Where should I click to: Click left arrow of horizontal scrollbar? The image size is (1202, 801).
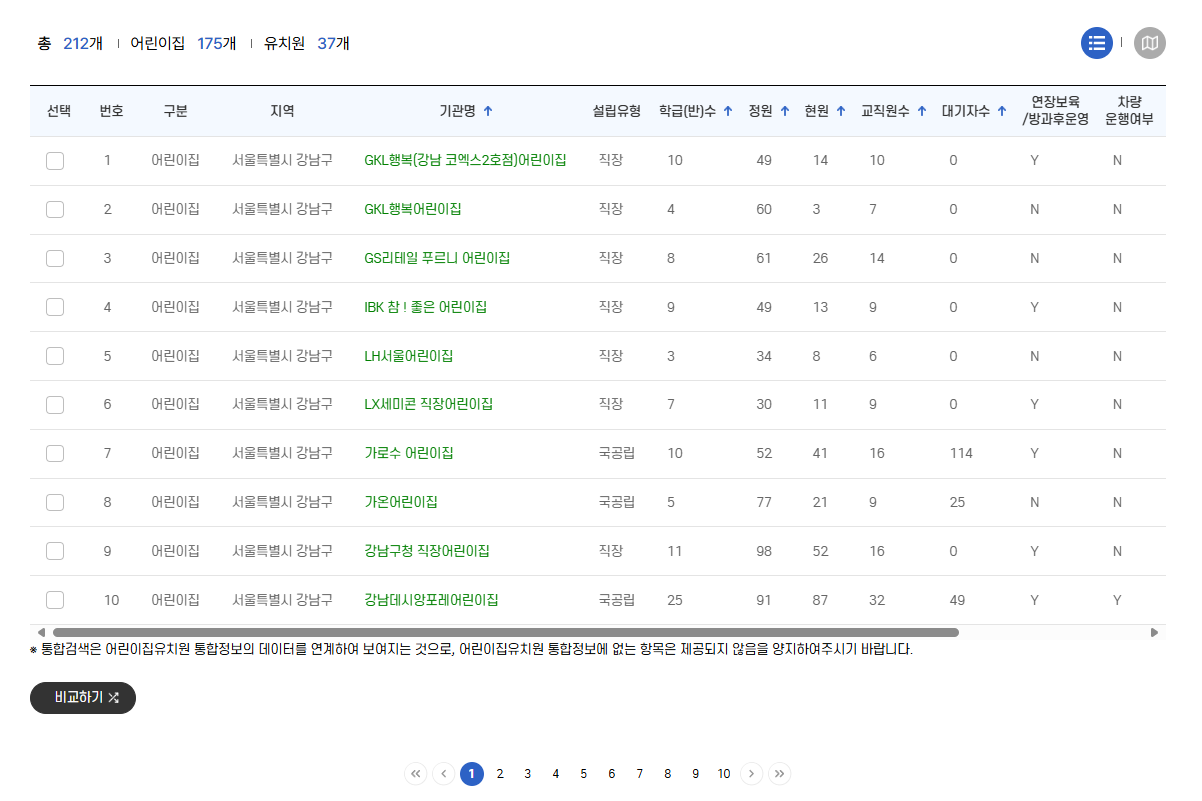pos(41,632)
